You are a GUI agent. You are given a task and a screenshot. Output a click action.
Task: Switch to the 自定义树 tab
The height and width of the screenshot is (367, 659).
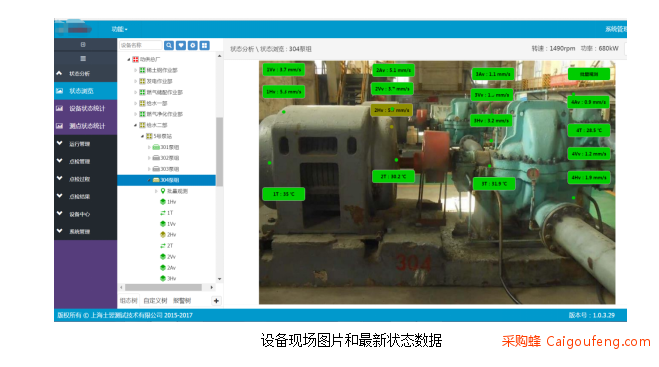pos(155,301)
